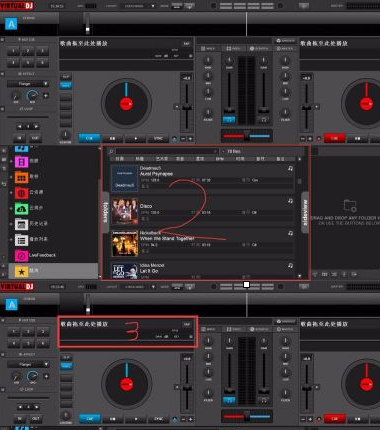The width and height of the screenshot is (380, 430).
Task: Open the magenta folder icon in sidebar
Action: (21, 162)
